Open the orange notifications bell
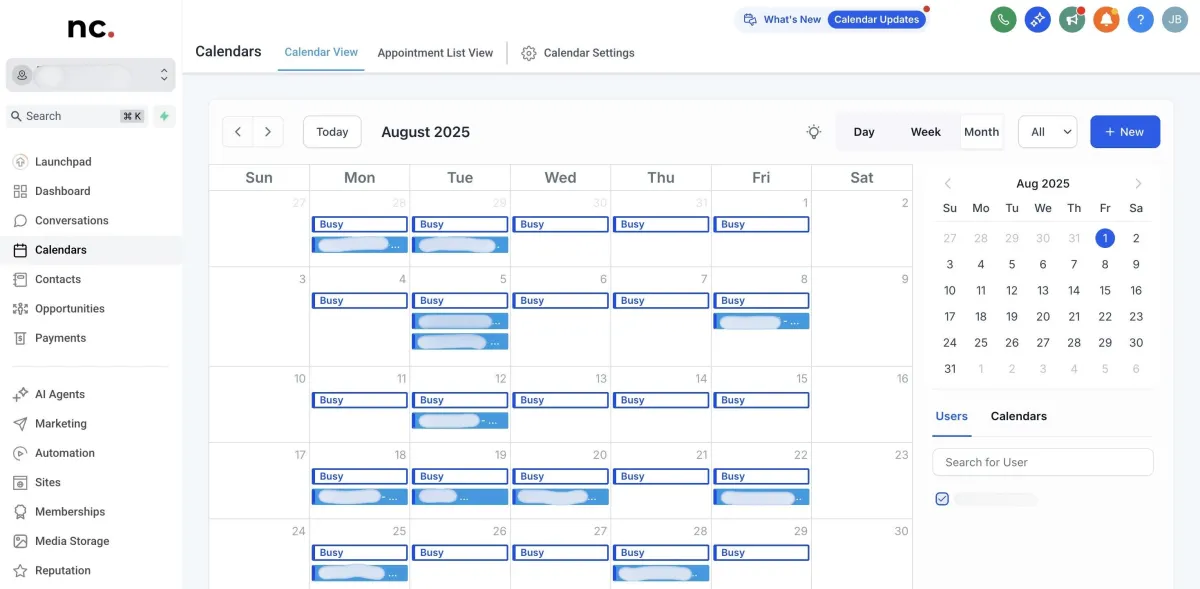The width and height of the screenshot is (1200, 589). pos(1106,19)
